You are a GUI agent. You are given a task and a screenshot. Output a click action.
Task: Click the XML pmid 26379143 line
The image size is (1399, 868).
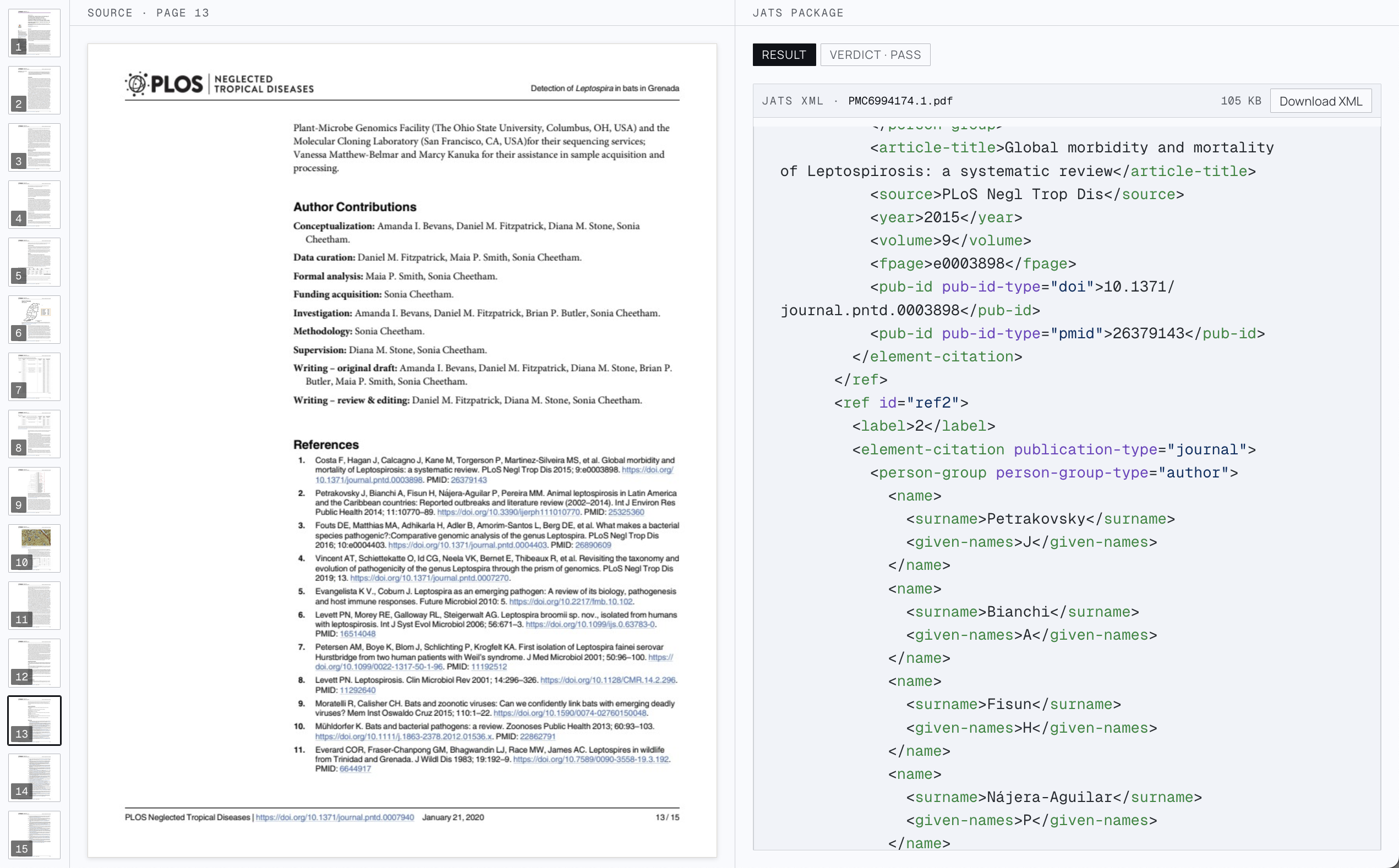pos(1067,333)
